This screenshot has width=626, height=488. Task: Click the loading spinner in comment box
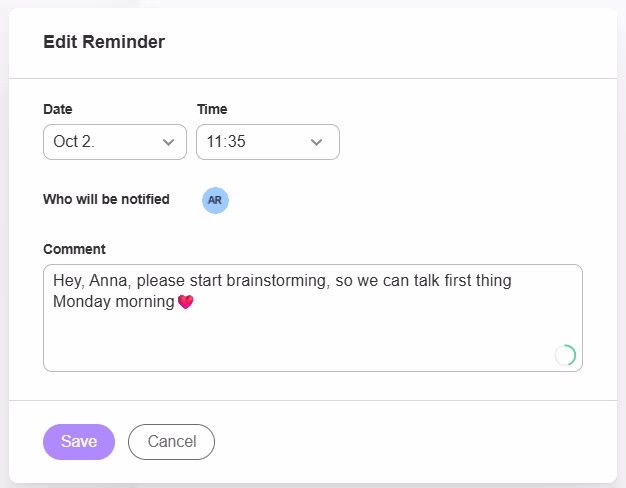565,355
